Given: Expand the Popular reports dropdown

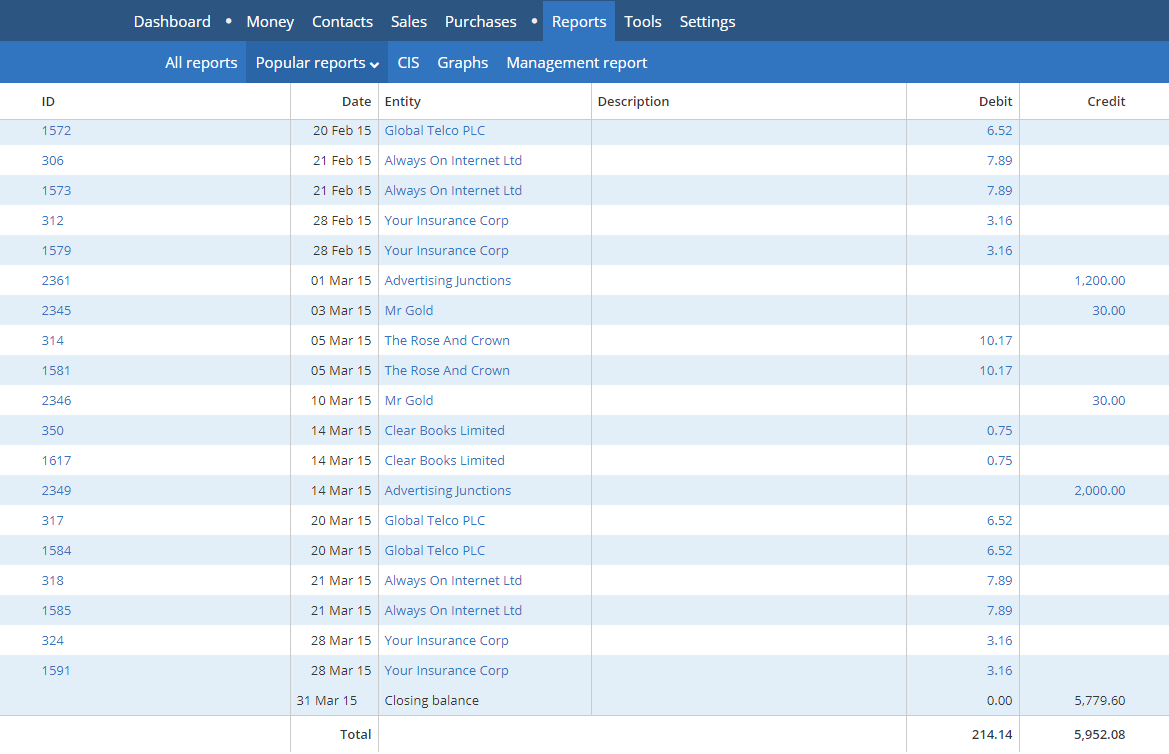Looking at the screenshot, I should [317, 63].
